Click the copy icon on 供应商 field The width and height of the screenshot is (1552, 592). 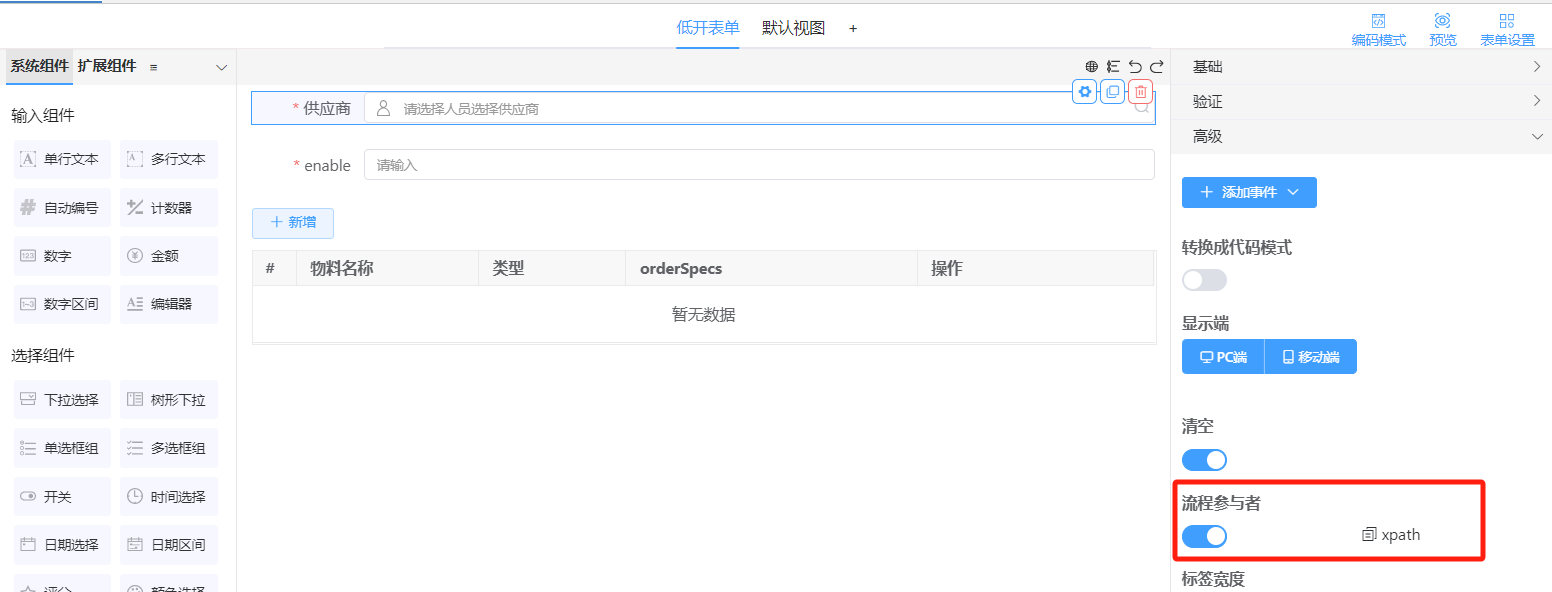1113,91
